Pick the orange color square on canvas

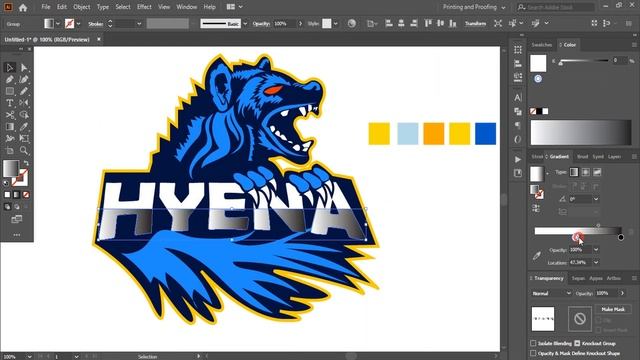click(433, 133)
